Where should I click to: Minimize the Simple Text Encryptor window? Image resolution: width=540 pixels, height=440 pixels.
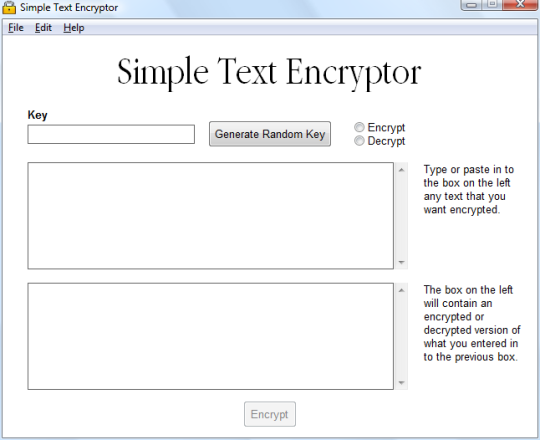(x=471, y=5)
